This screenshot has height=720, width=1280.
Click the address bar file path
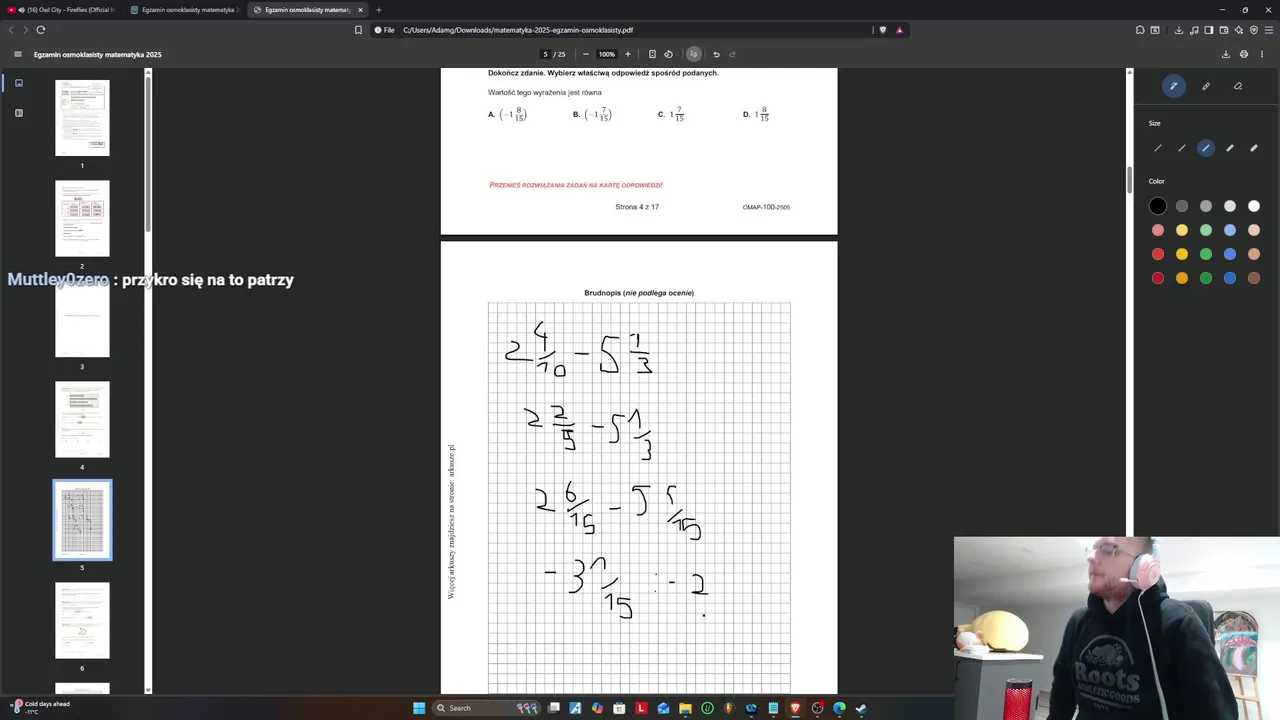click(518, 30)
